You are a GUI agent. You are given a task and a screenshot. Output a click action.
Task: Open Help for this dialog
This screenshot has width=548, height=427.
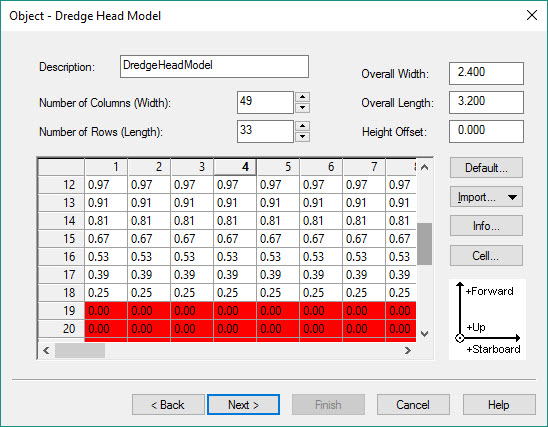(499, 405)
